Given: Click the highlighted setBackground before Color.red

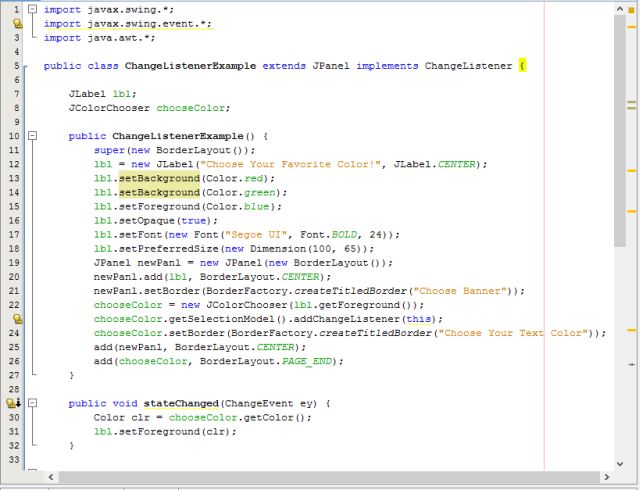Looking at the screenshot, I should [159, 178].
